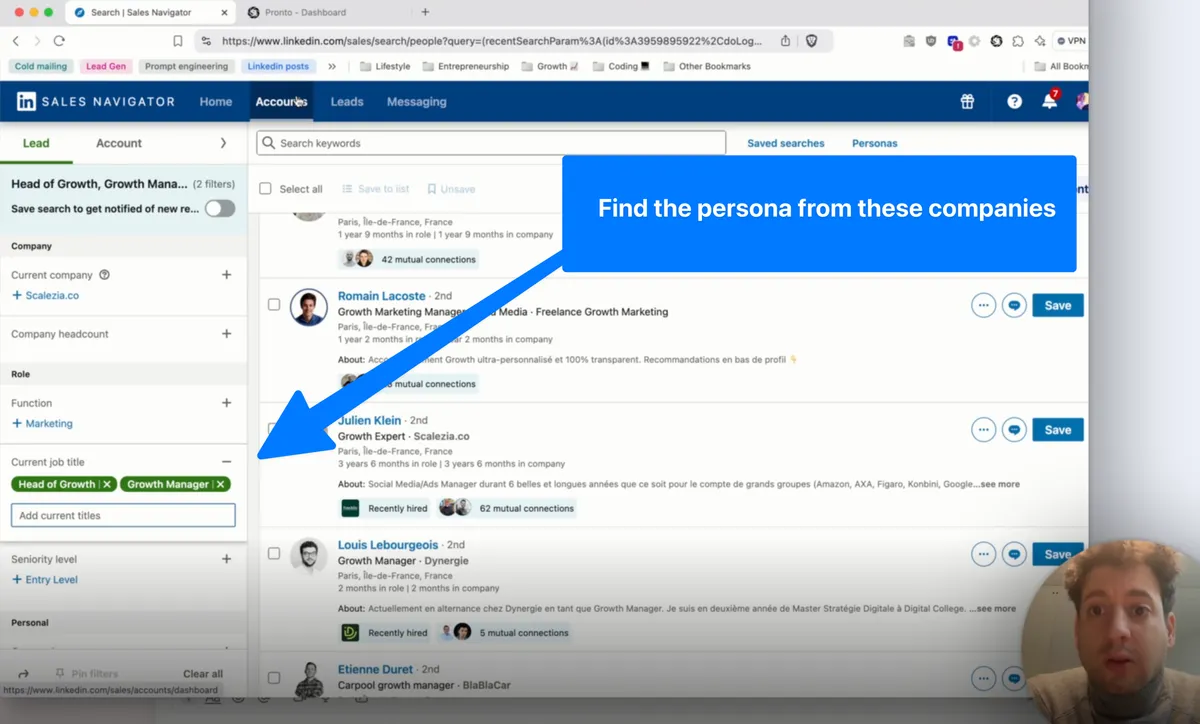Click chevron next to Account tab
The image size is (1200, 724).
pos(223,143)
